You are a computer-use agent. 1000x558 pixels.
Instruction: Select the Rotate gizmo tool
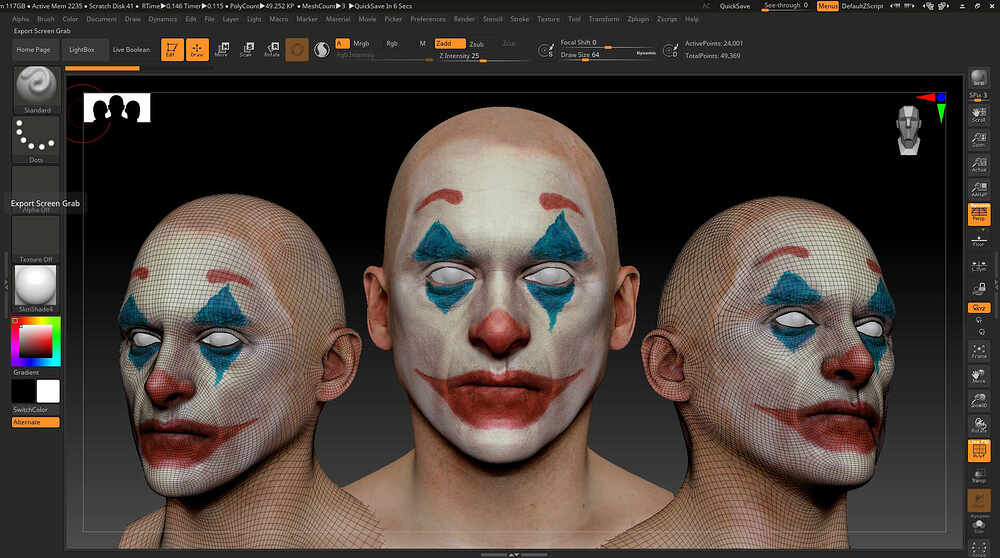[272, 49]
